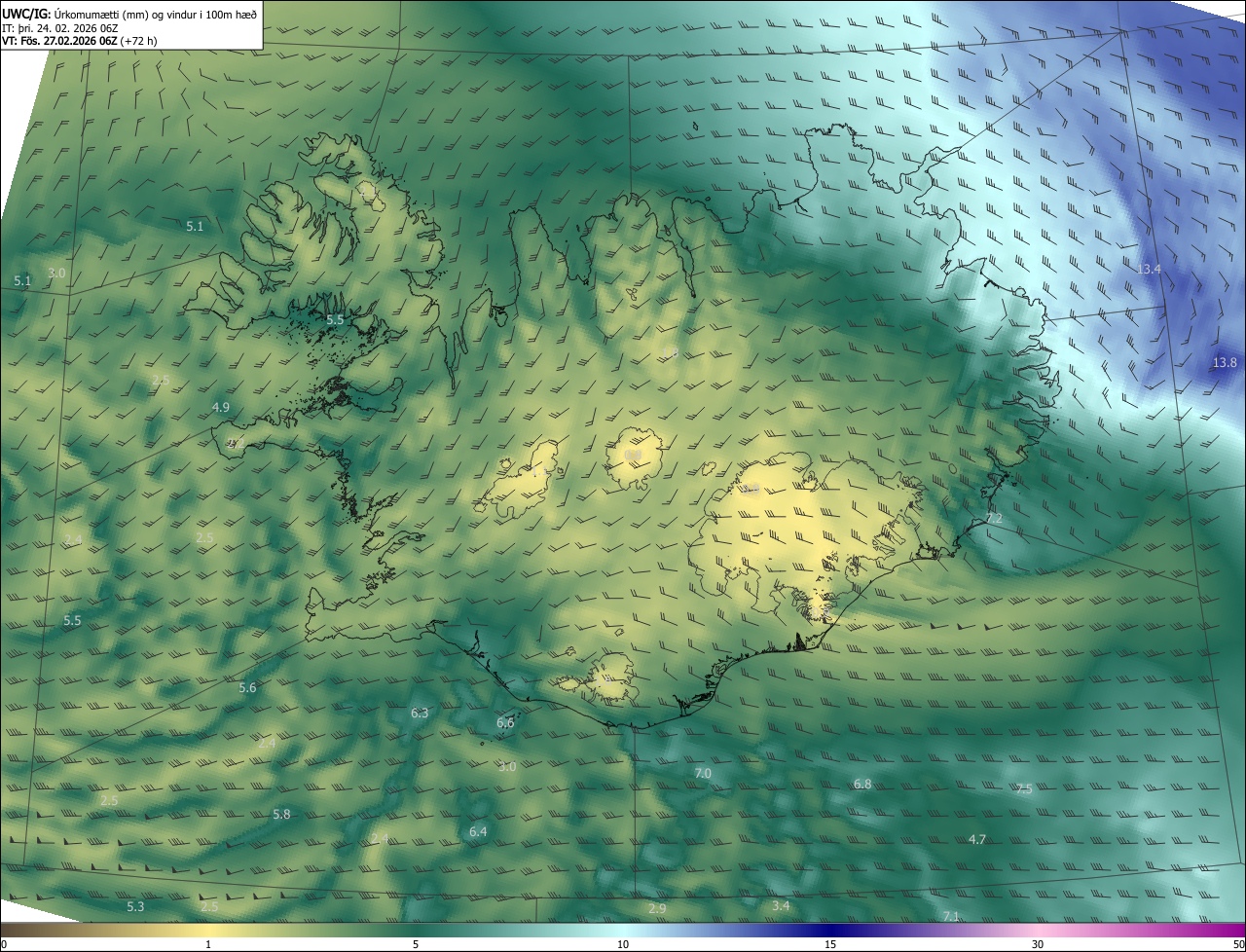
Task: Click the valid time line 'VT: Fös. 27.02.2026 06Z (+72 h)'
Action: [x=79, y=41]
